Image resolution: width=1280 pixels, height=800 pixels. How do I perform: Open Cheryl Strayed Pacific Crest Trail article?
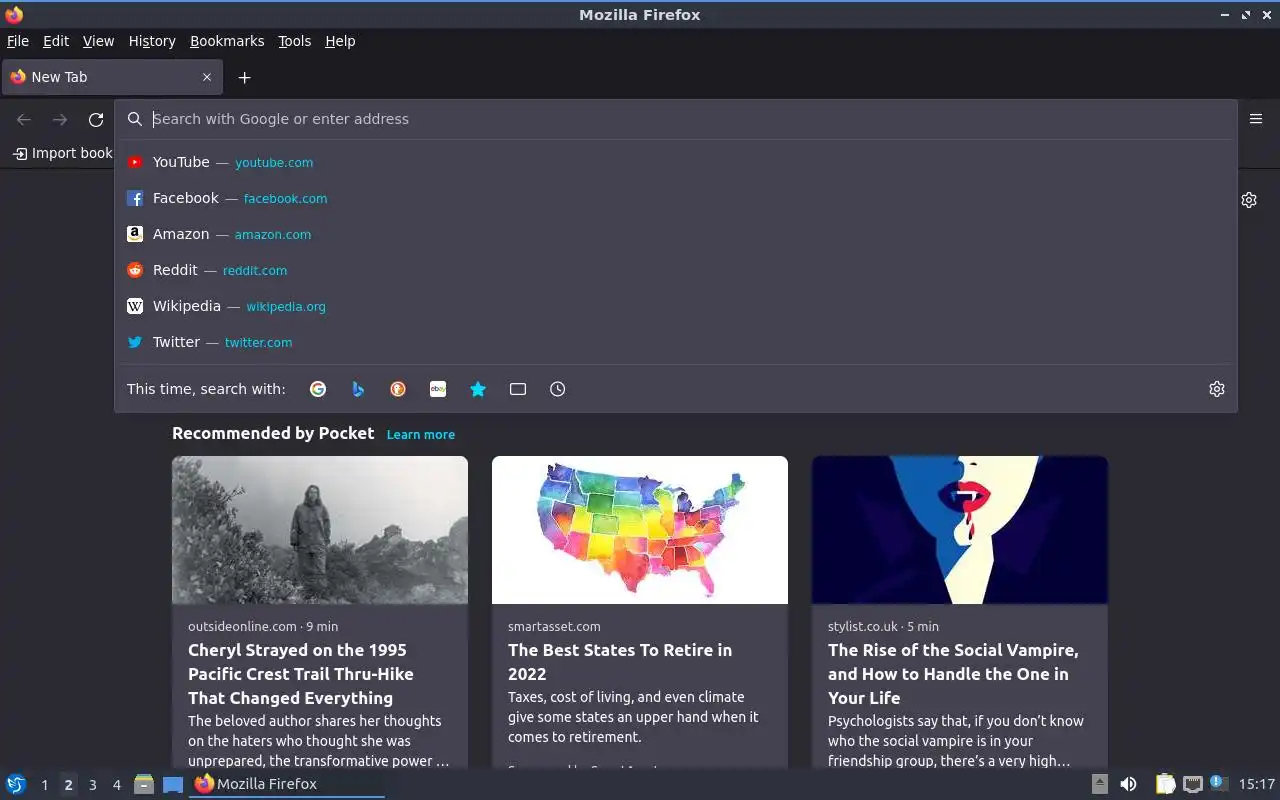click(301, 674)
